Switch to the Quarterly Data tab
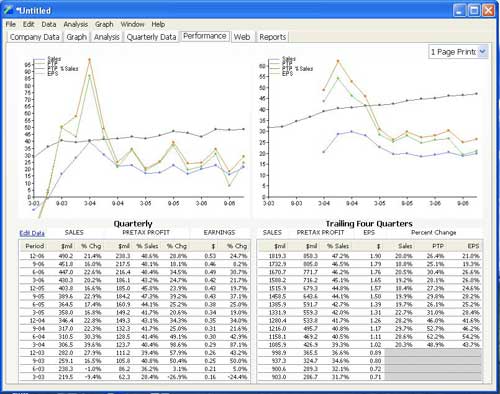This screenshot has height=394, width=500. tap(151, 37)
